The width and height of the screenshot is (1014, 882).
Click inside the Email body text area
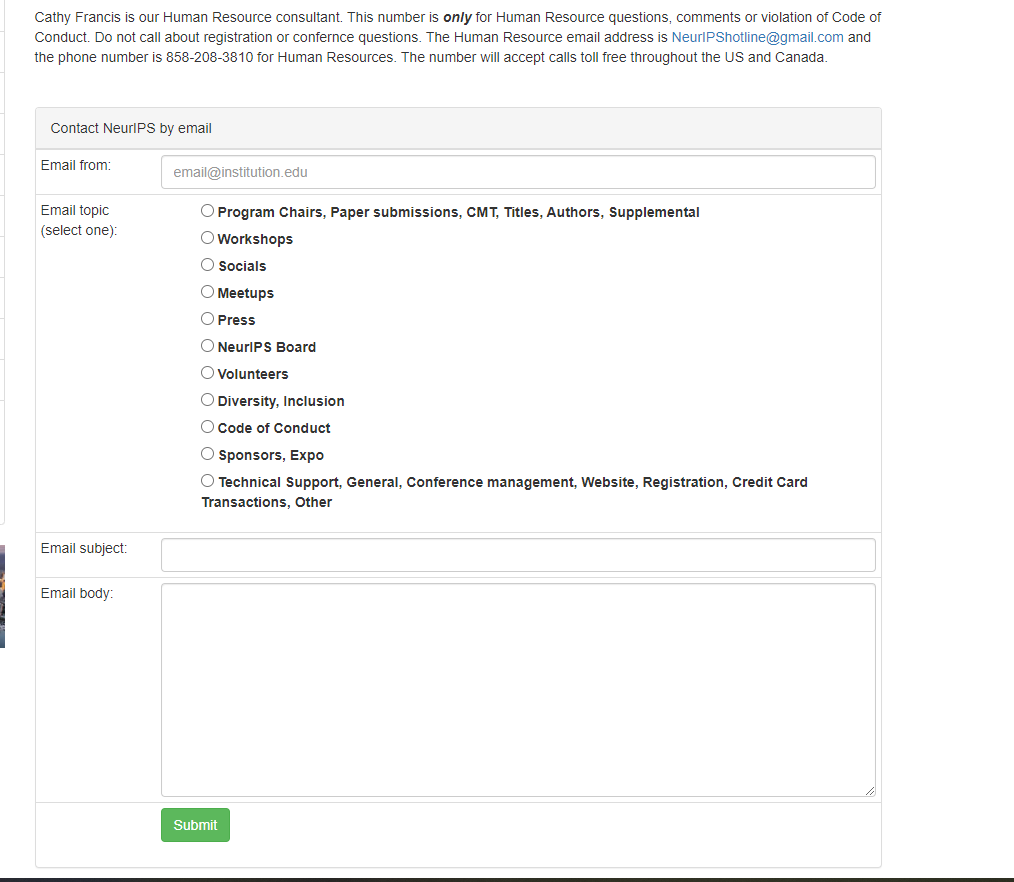[518, 690]
